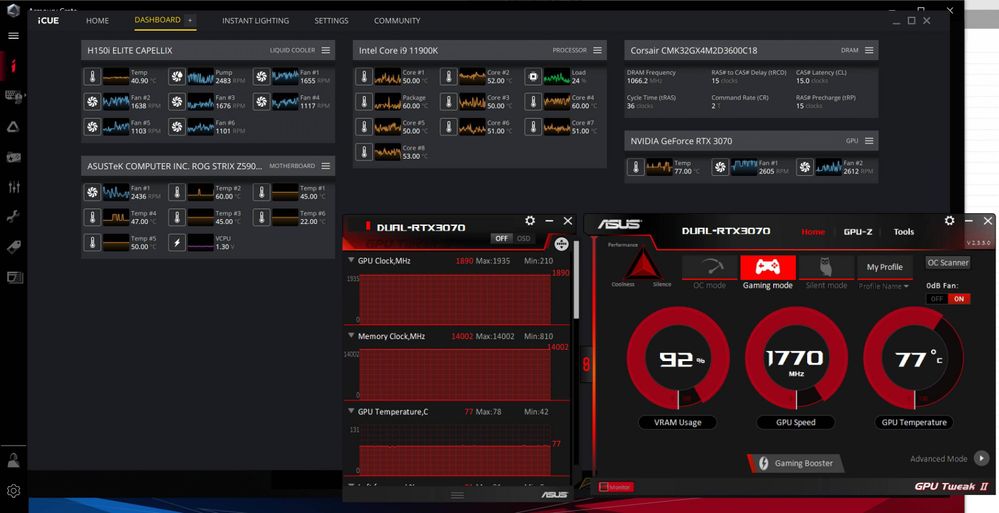Viewport: 999px width, 513px height.
Task: Open Corsair DRAM panel menu
Action: 869,50
